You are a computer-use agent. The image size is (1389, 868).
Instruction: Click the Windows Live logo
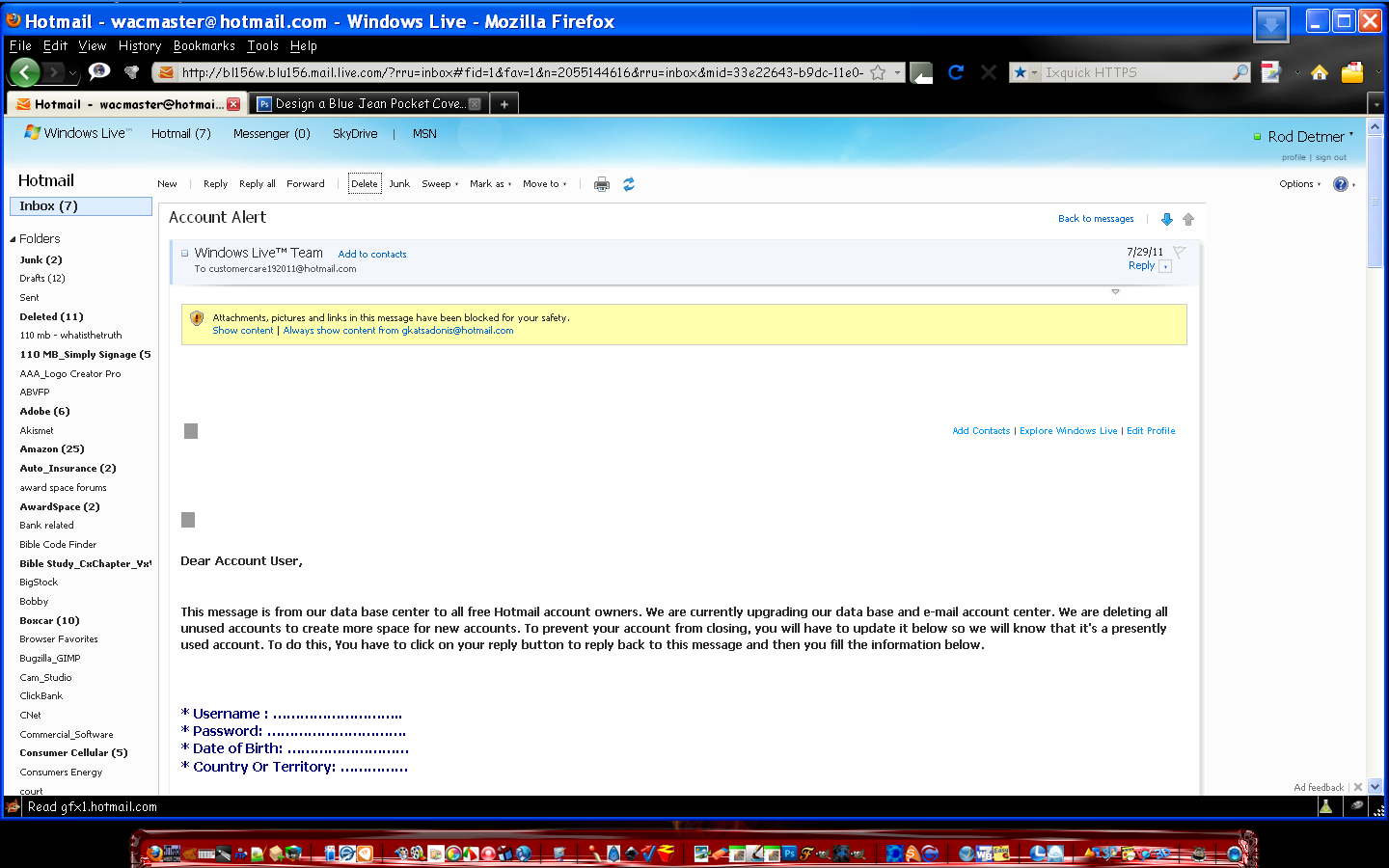coord(79,133)
